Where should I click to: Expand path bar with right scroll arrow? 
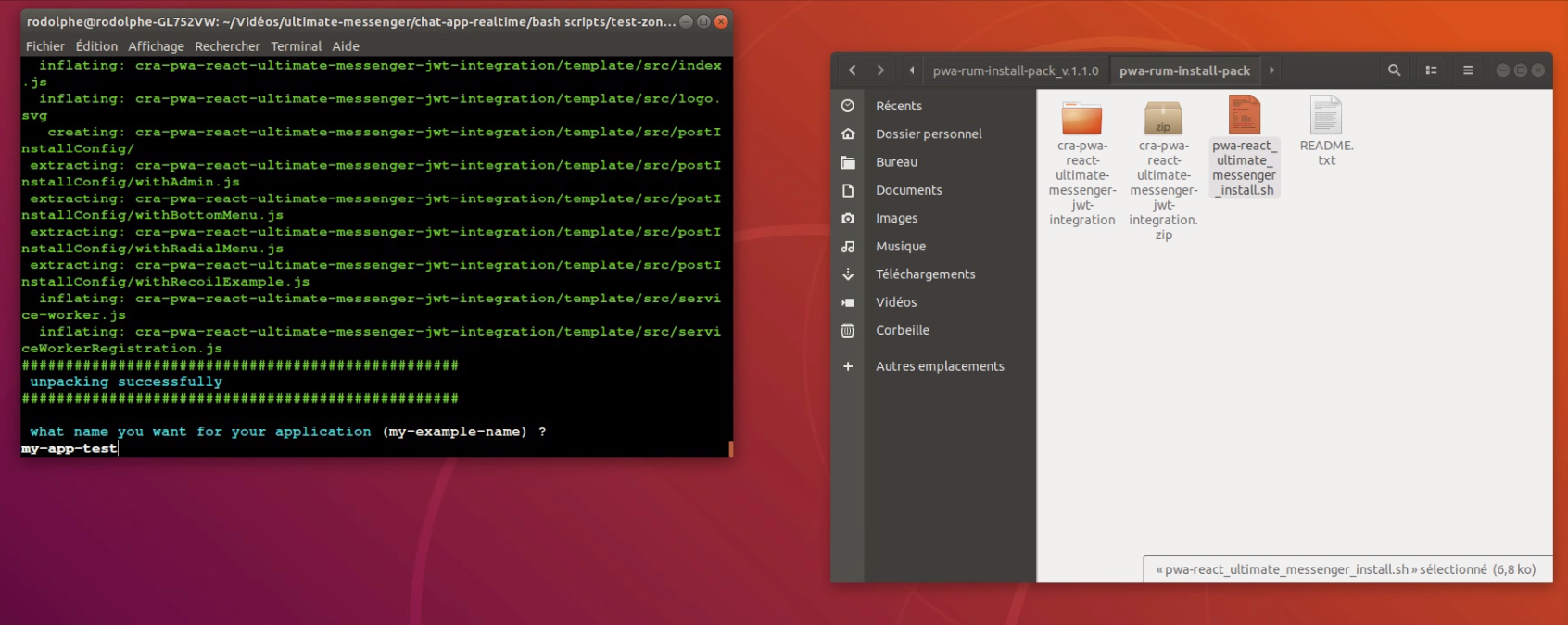point(1271,70)
